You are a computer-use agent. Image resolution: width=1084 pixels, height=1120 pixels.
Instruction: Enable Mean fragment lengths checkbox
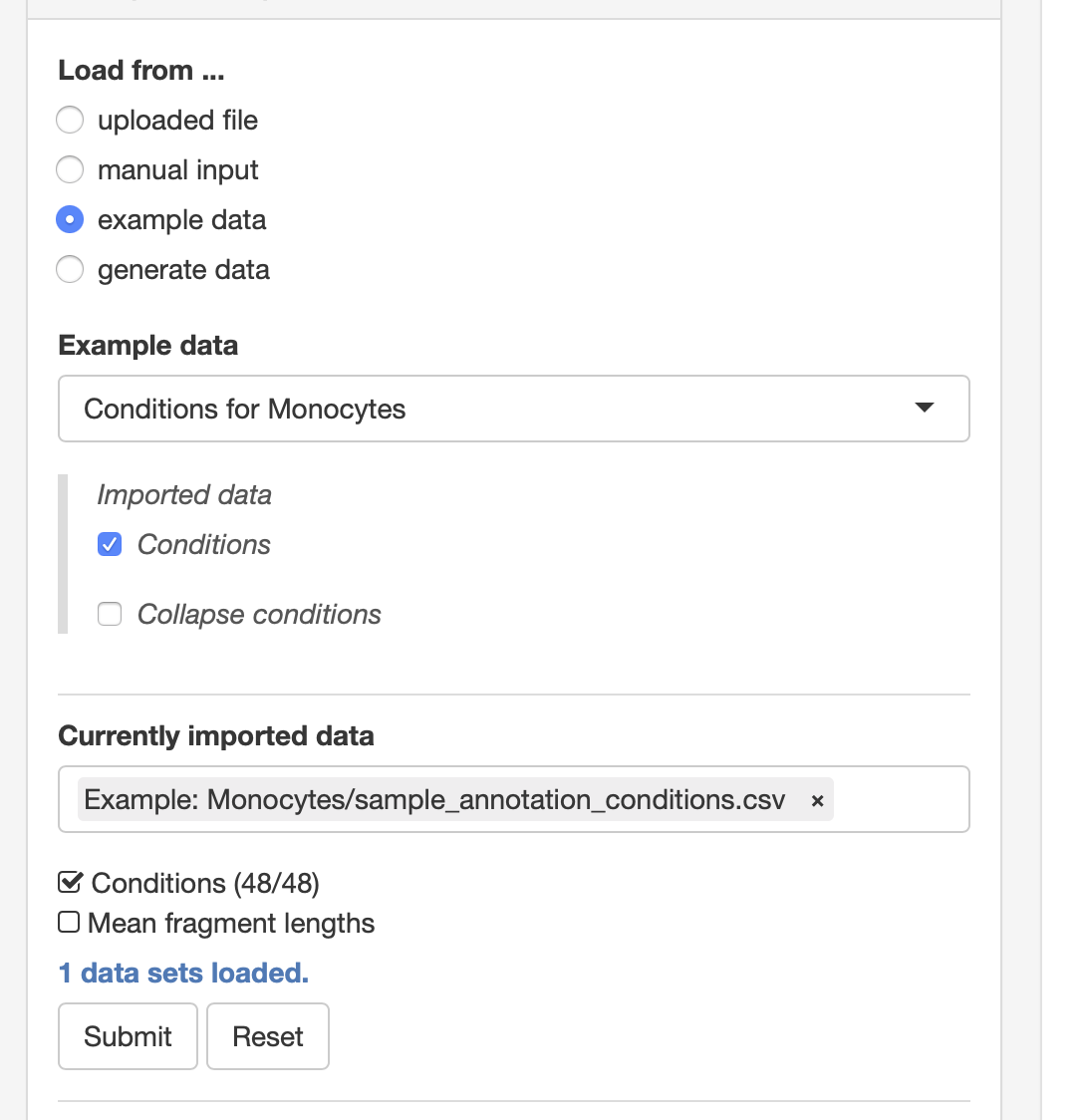69,922
